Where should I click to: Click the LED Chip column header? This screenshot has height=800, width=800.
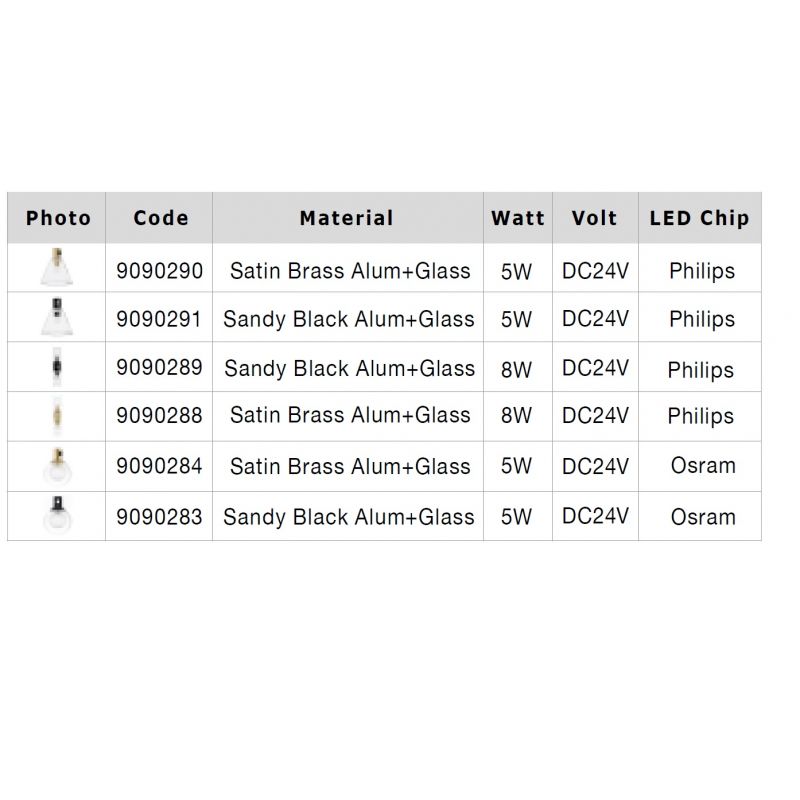point(699,218)
